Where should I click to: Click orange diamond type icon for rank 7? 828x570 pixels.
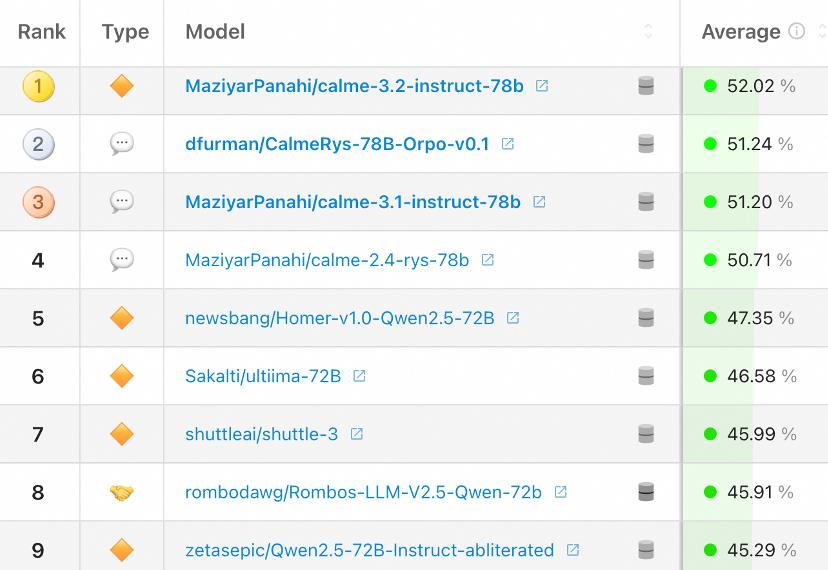pos(121,434)
